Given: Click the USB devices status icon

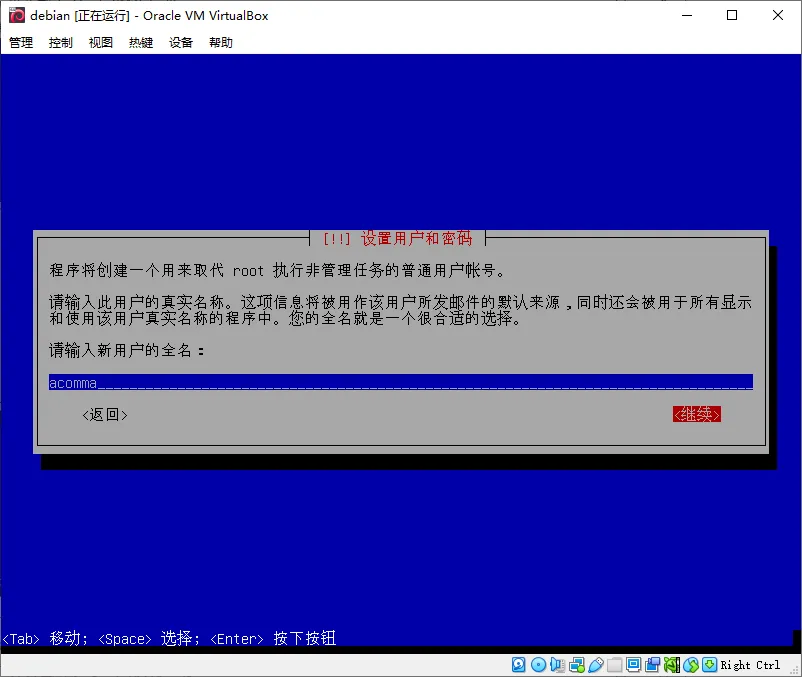Looking at the screenshot, I should (x=595, y=664).
